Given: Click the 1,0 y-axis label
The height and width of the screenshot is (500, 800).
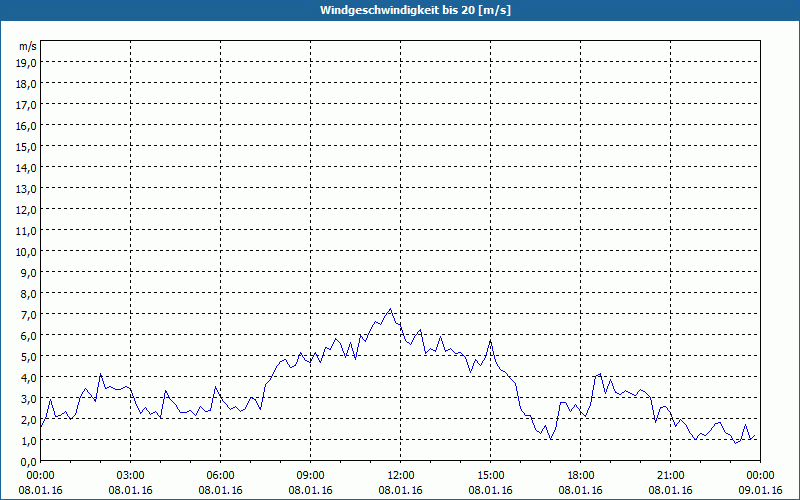Looking at the screenshot, I should 28,441.
